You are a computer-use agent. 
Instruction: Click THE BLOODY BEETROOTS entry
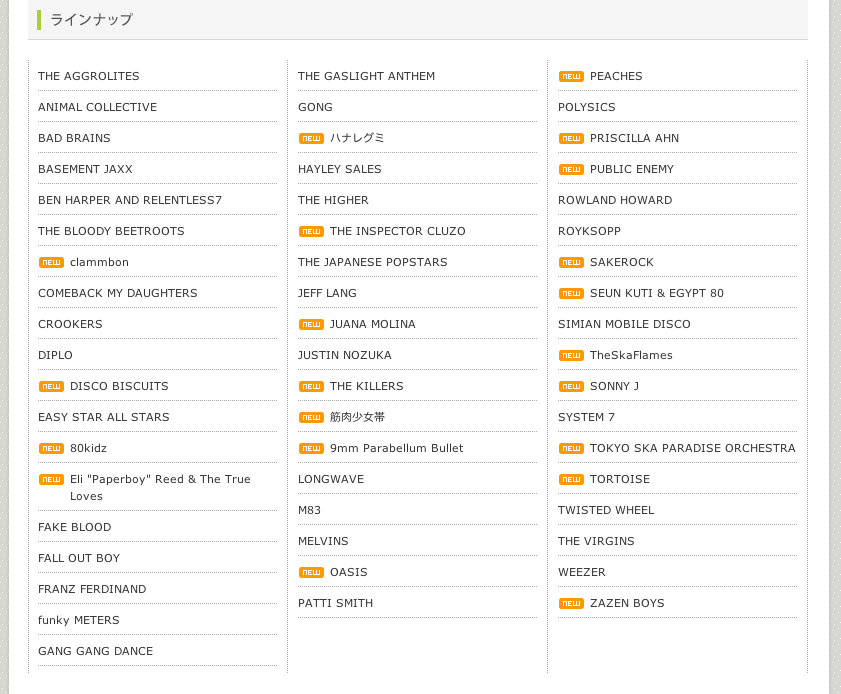click(x=111, y=231)
